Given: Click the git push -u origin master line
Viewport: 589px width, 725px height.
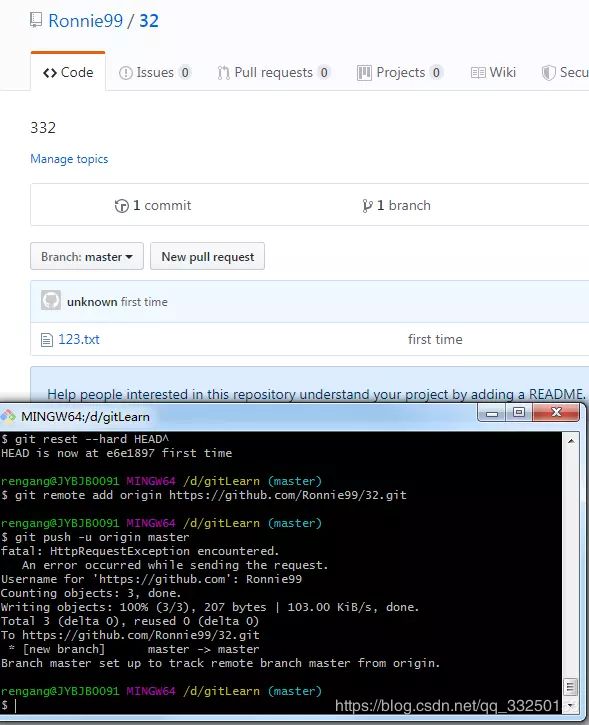Looking at the screenshot, I should [x=95, y=537].
